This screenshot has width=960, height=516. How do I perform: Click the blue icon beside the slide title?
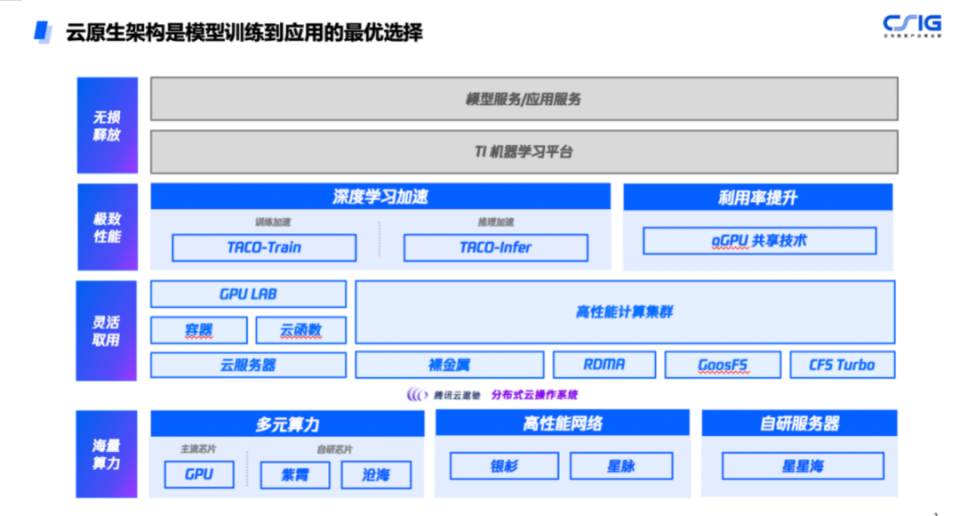[x=42, y=31]
